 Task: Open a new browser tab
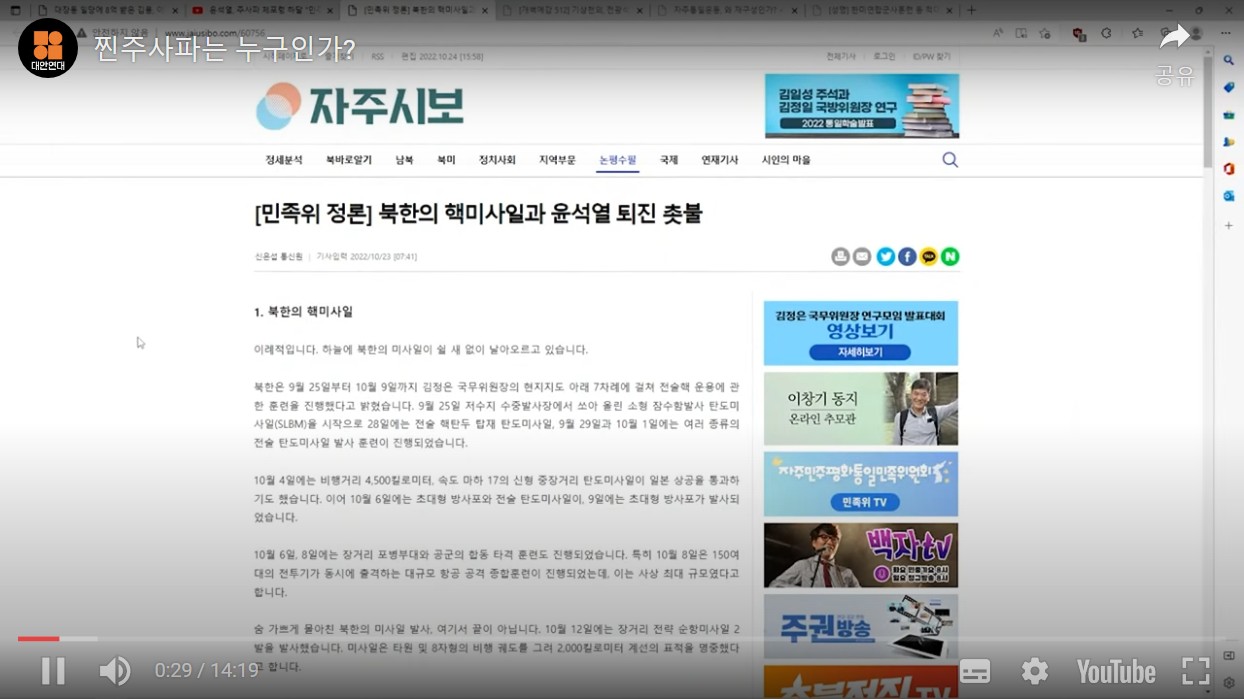tap(971, 10)
